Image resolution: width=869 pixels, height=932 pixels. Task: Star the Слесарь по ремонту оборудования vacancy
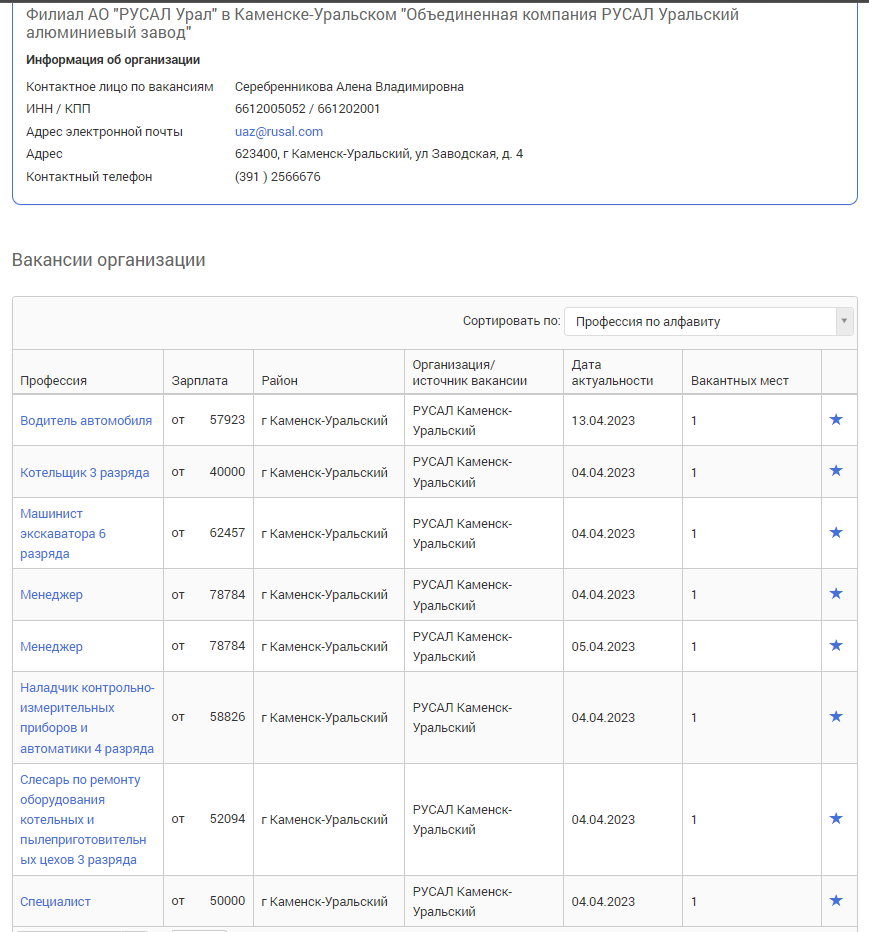(x=836, y=819)
